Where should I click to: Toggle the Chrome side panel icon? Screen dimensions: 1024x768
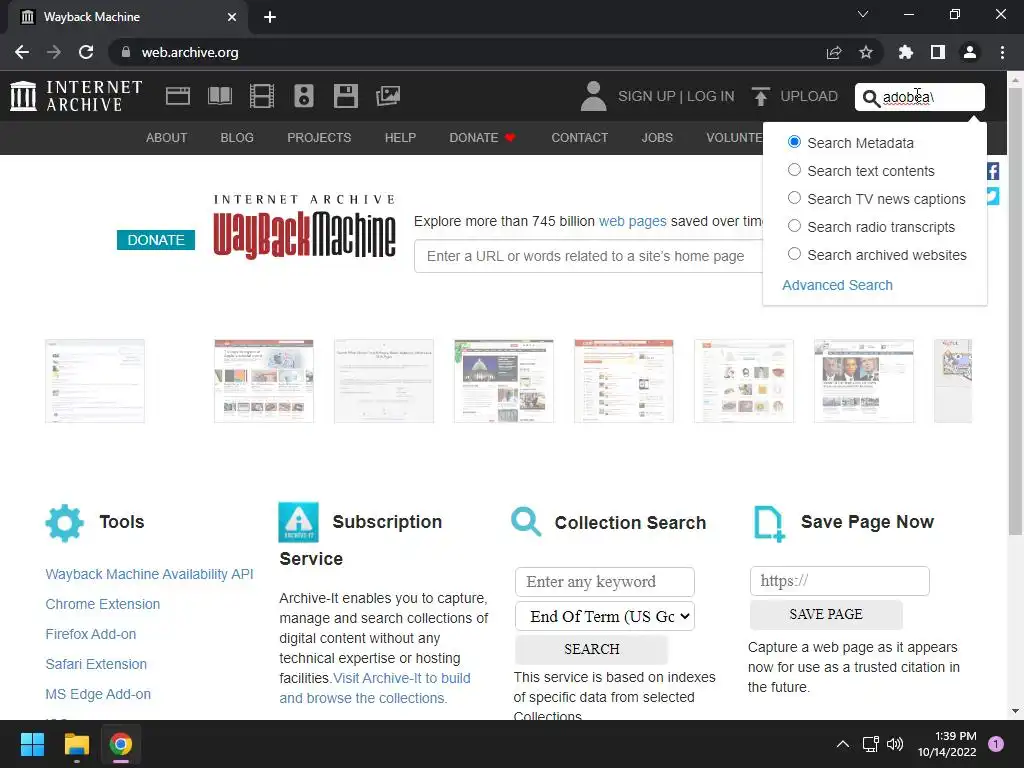pos(938,52)
